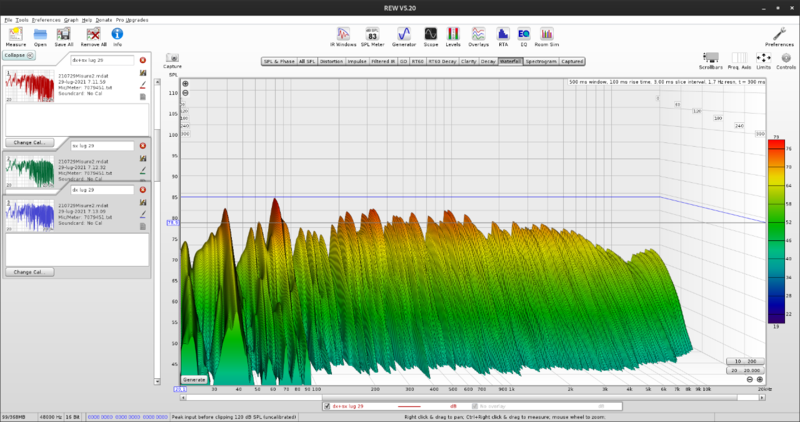Screen dimensions: 800x422
Task: Open the Tools menu
Action: [20, 20]
